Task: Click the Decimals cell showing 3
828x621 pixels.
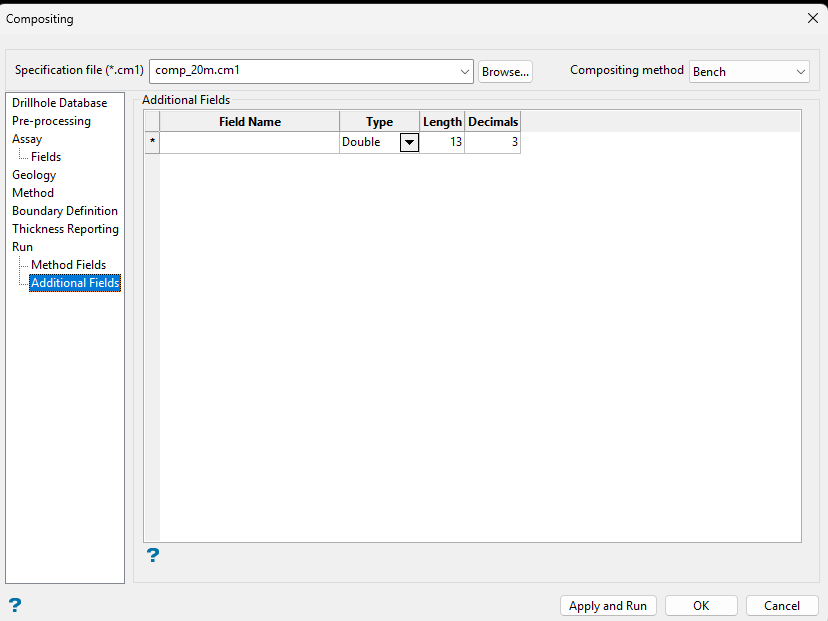Action: click(x=493, y=143)
